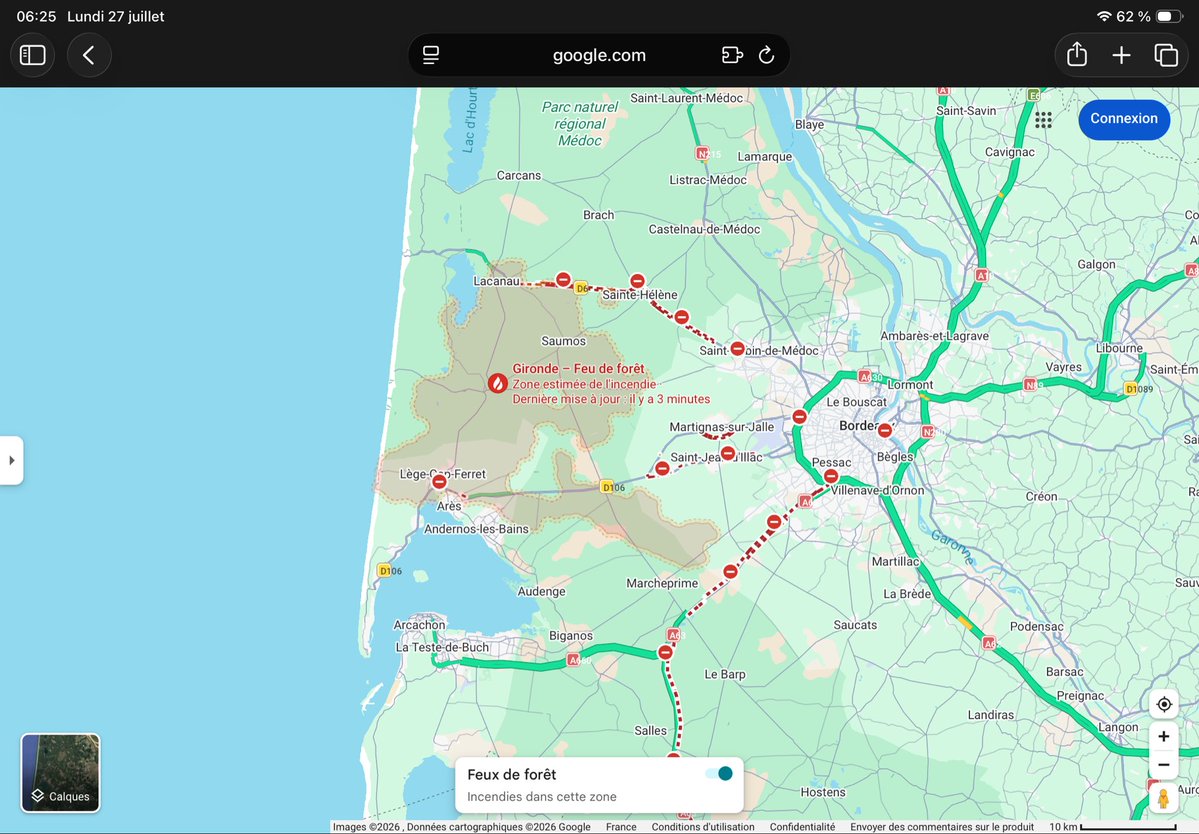Check the Wi-Fi status icon

point(1104,16)
